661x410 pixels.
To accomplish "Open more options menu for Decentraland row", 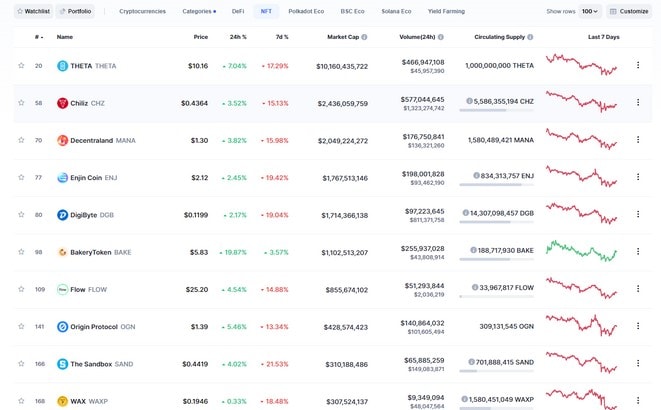I will tap(638, 139).
